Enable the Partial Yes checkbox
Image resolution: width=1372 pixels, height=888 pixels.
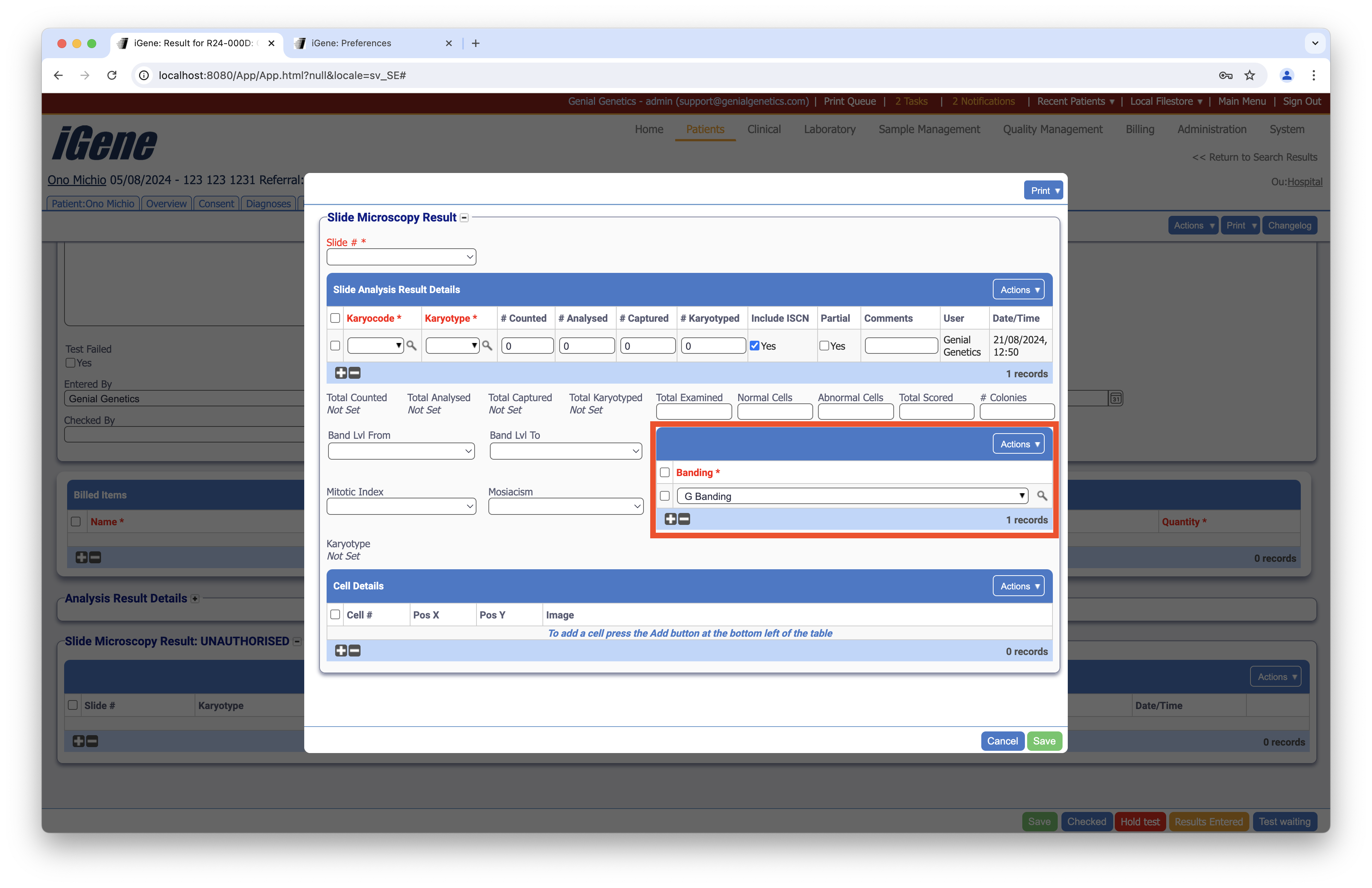[824, 346]
